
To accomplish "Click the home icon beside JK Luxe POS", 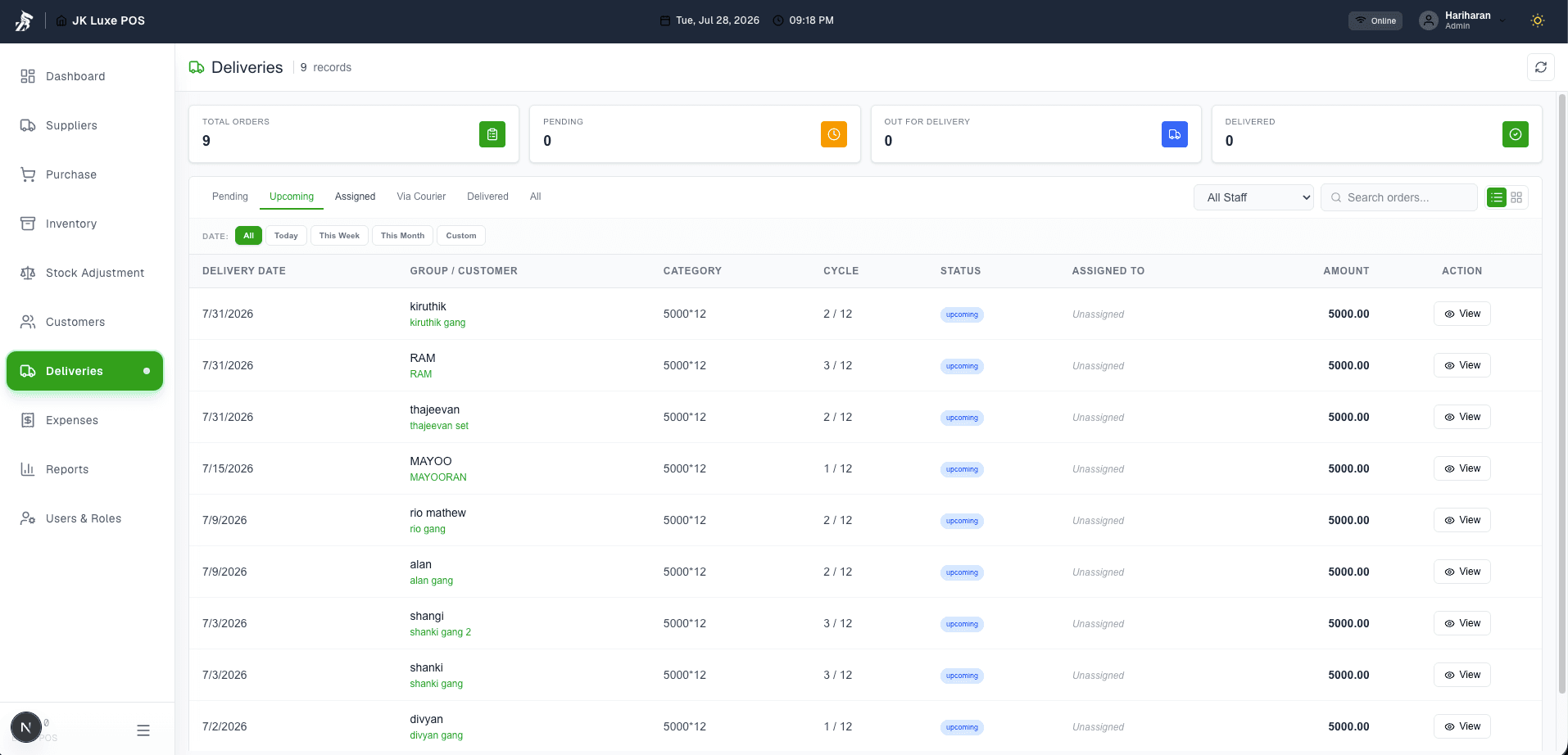I will tap(61, 20).
